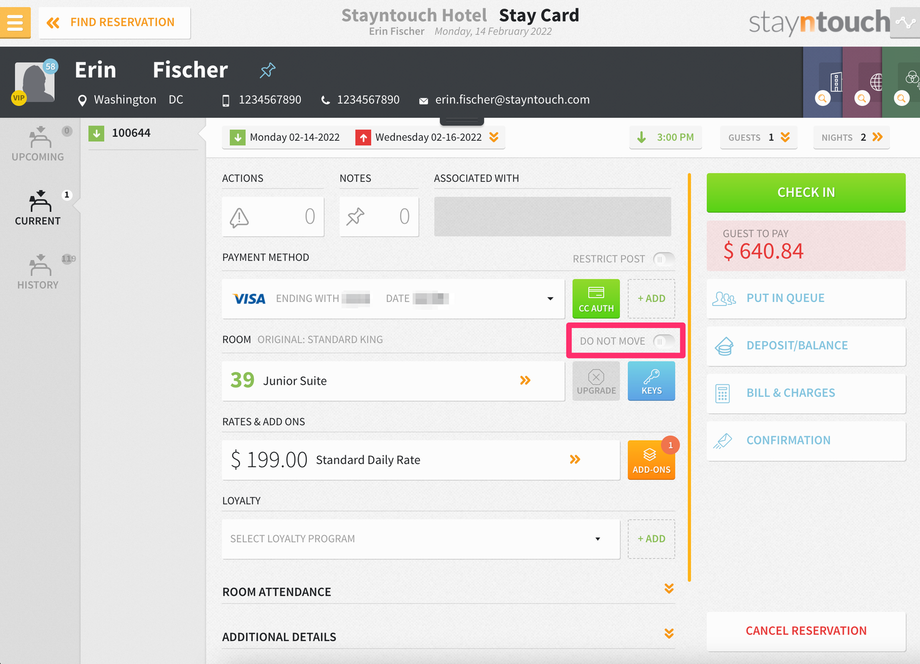Click the email envelope icon
Image resolution: width=920 pixels, height=664 pixels.
(x=423, y=101)
